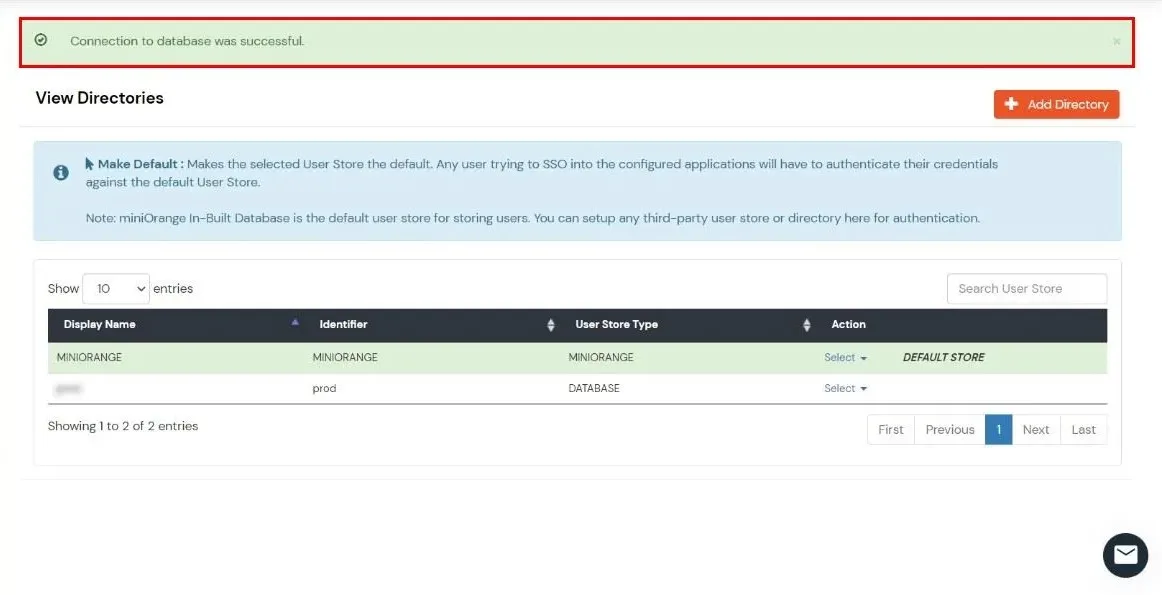Click the sort icon beside User Store Type
The height and width of the screenshot is (595, 1162).
[806, 324]
